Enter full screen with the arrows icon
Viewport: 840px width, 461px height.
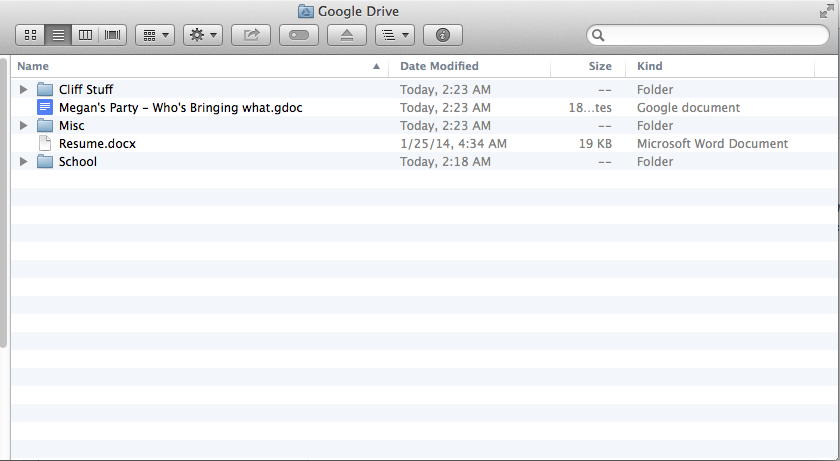pos(827,11)
